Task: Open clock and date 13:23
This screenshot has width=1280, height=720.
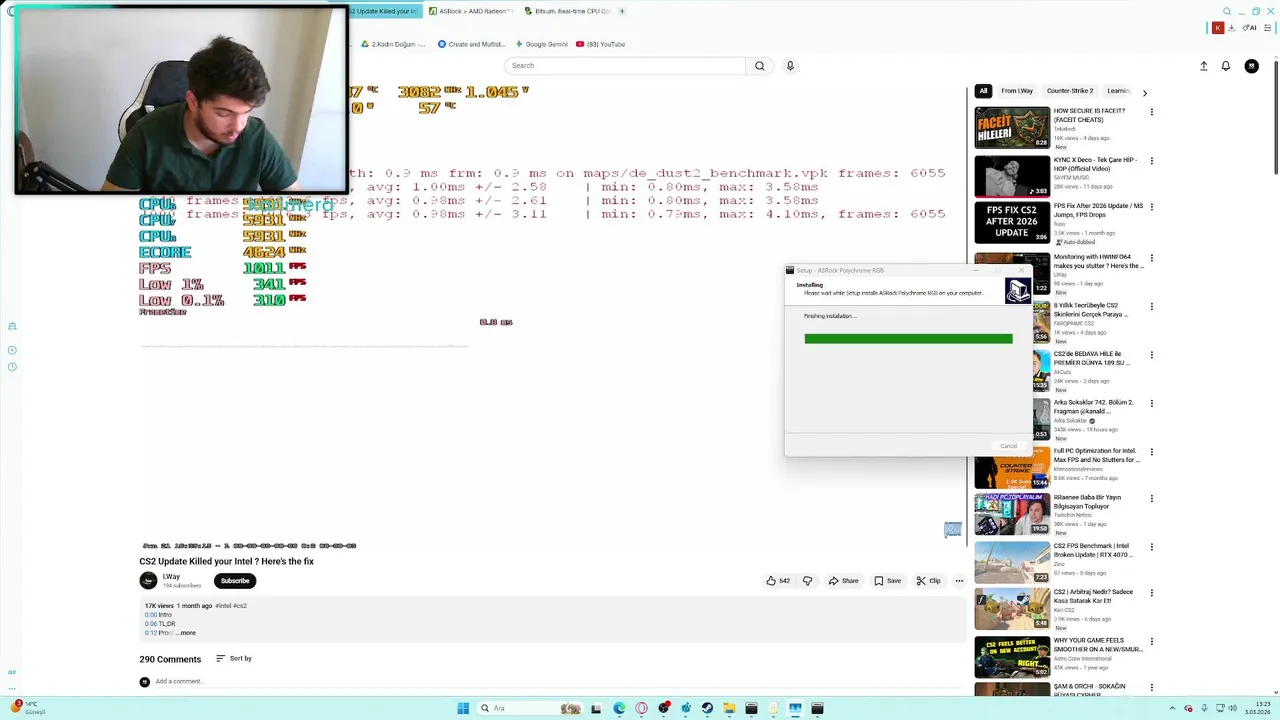Action: [x=1257, y=708]
